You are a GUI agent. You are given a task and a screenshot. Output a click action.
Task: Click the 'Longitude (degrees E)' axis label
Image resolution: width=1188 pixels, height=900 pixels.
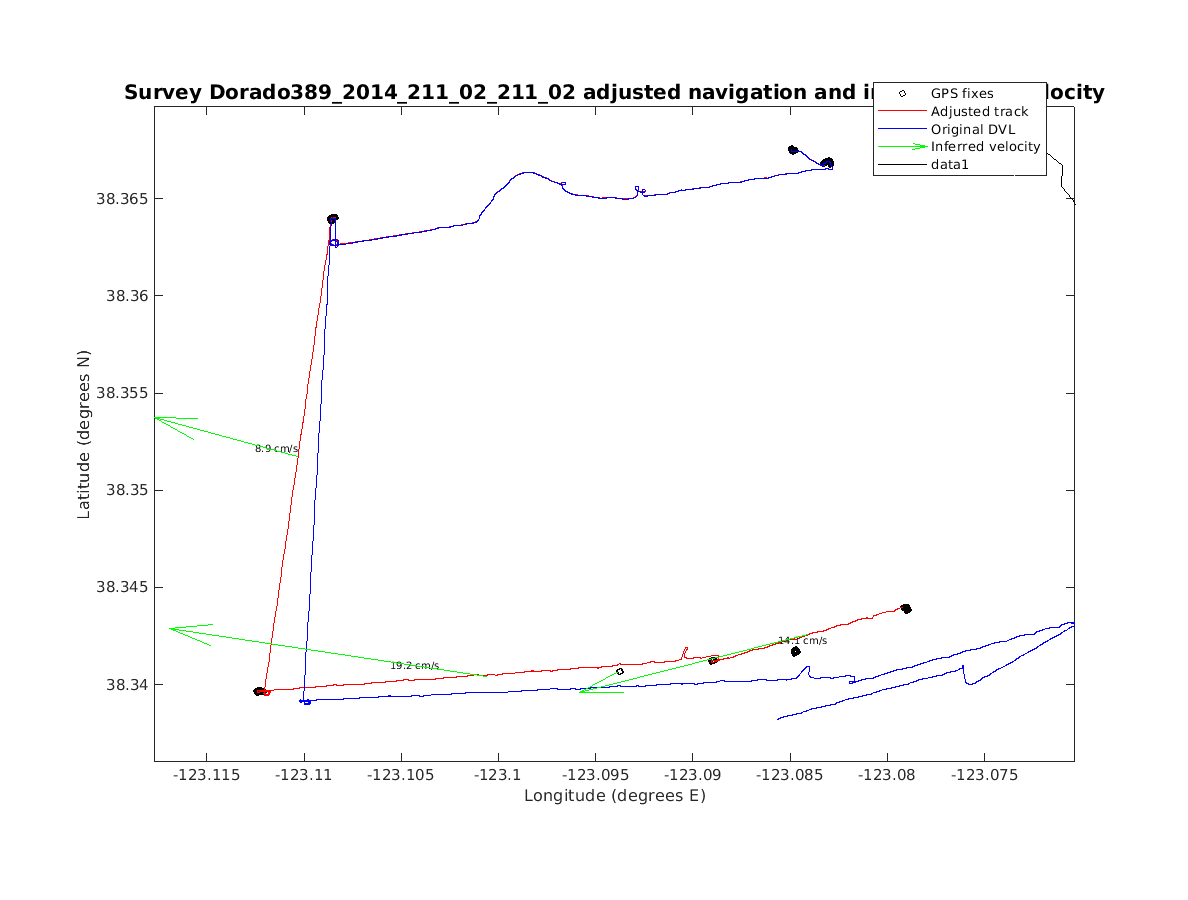pos(614,796)
